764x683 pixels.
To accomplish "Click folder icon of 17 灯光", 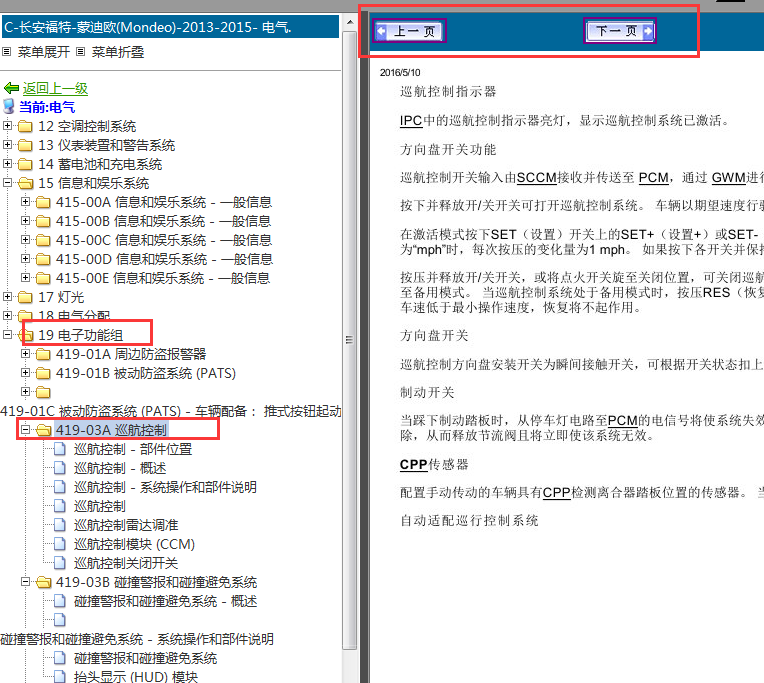I will [x=25, y=298].
